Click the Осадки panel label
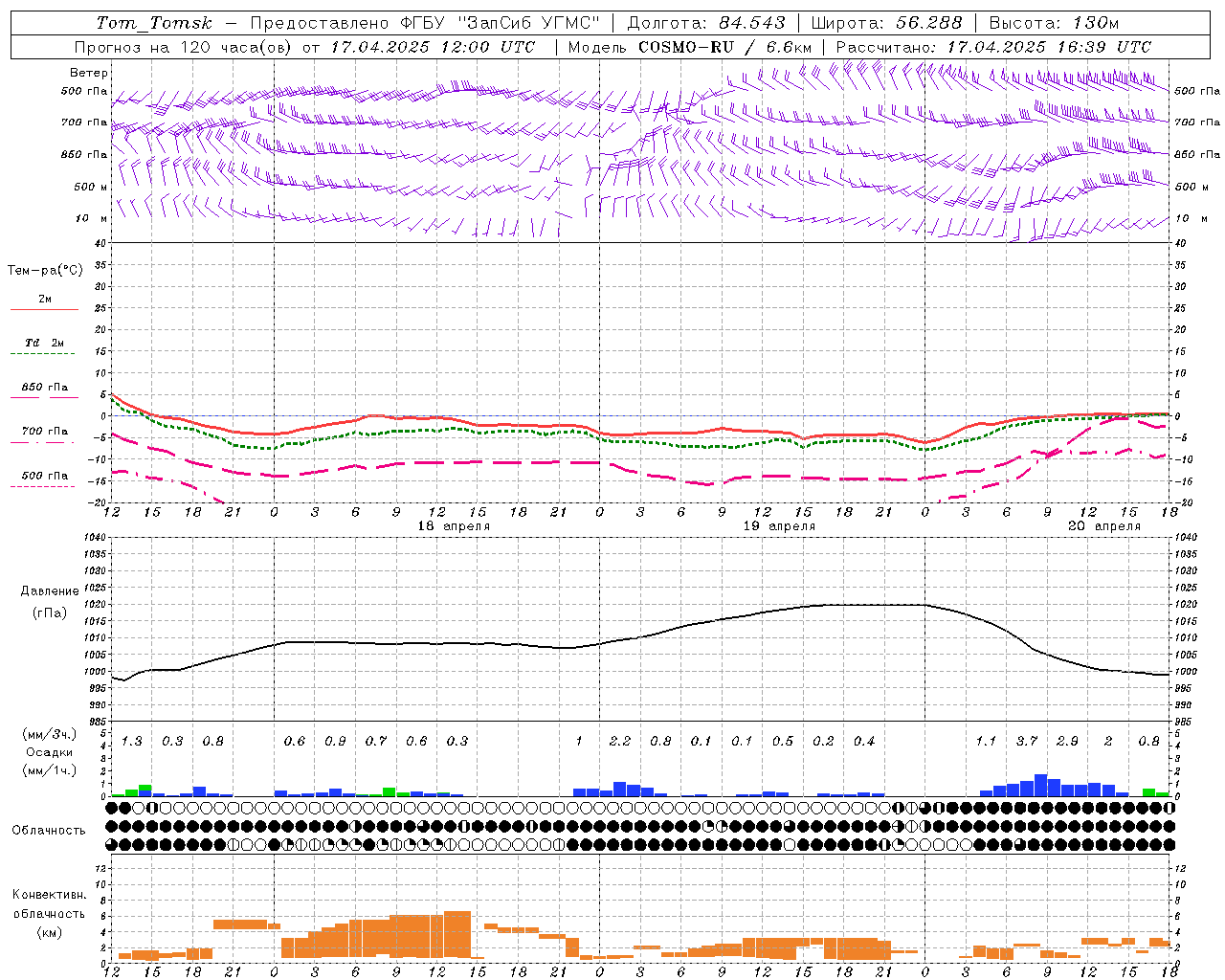 50,752
